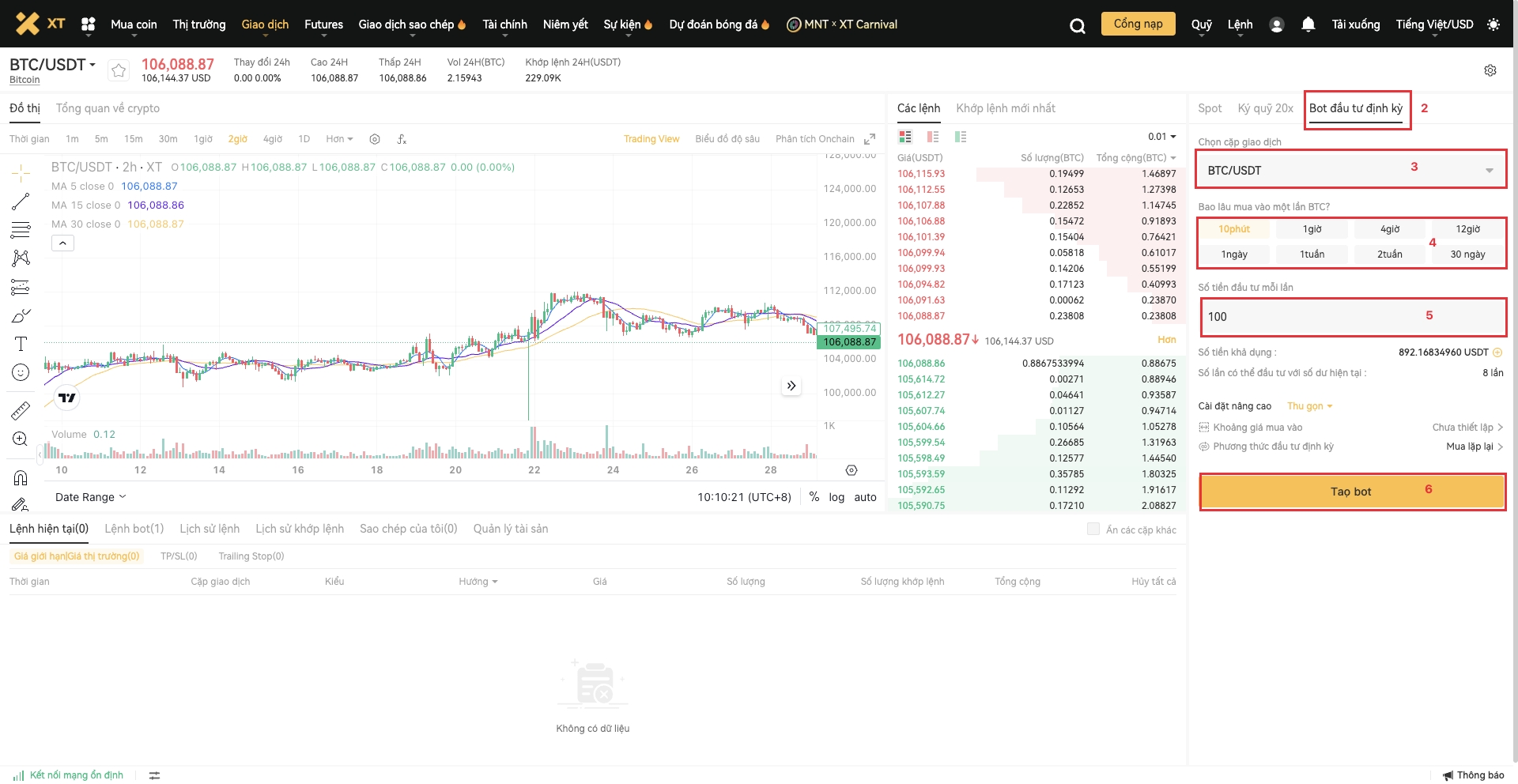Choose the 30 ngày investment interval
This screenshot has height=784, width=1518.
[1467, 254]
